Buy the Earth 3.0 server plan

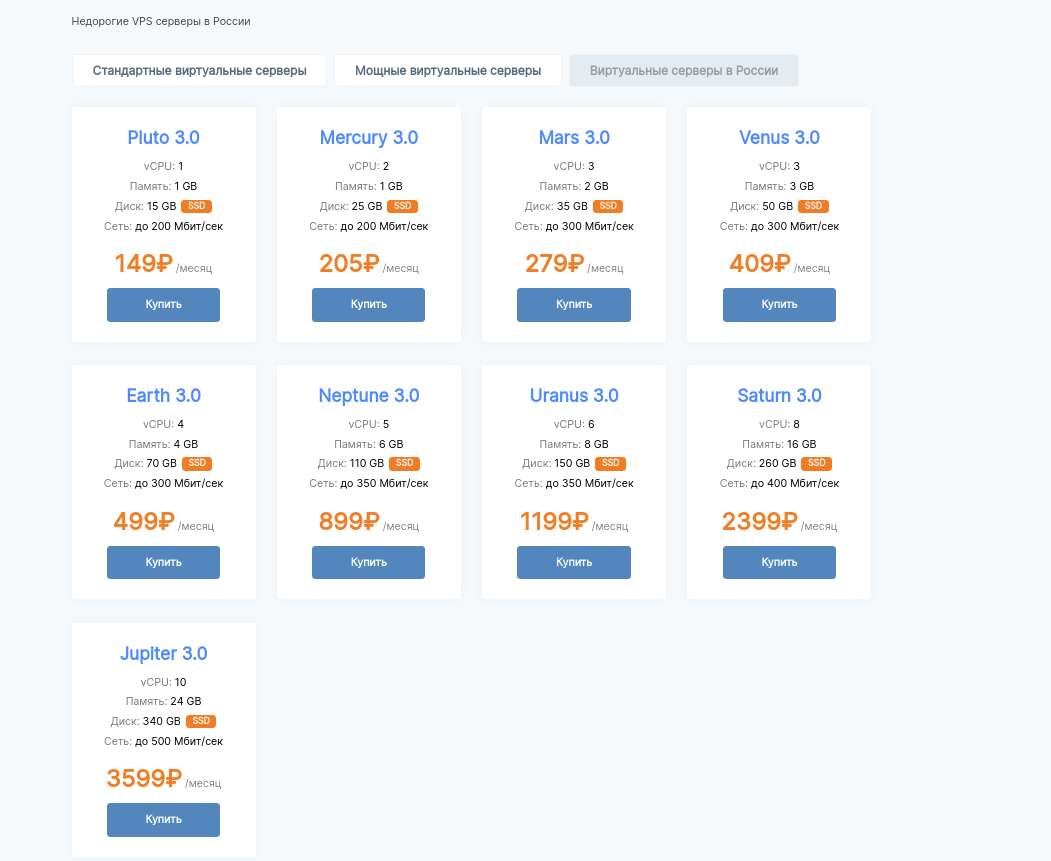[x=163, y=563]
